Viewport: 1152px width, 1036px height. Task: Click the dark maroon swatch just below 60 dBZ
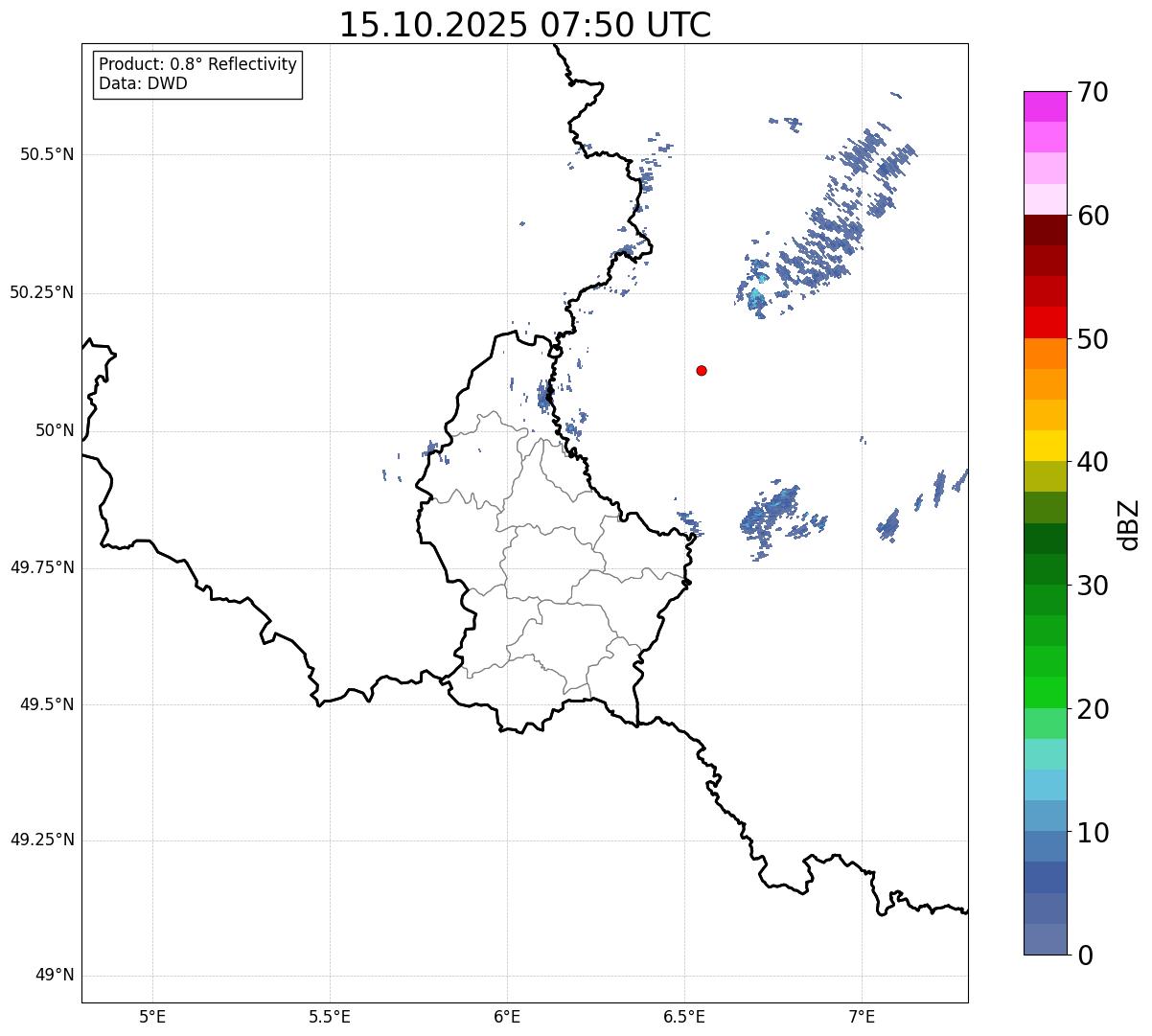point(1045,230)
